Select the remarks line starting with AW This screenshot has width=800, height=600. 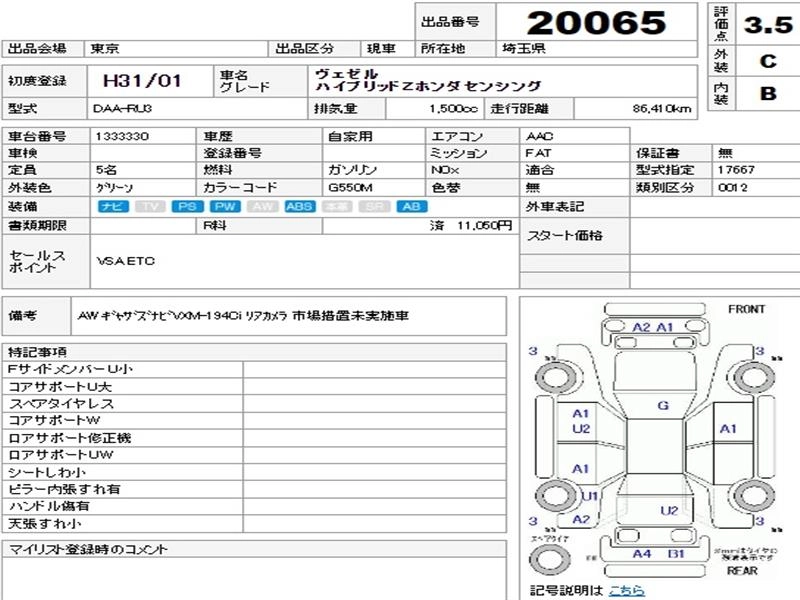pyautogui.click(x=243, y=316)
